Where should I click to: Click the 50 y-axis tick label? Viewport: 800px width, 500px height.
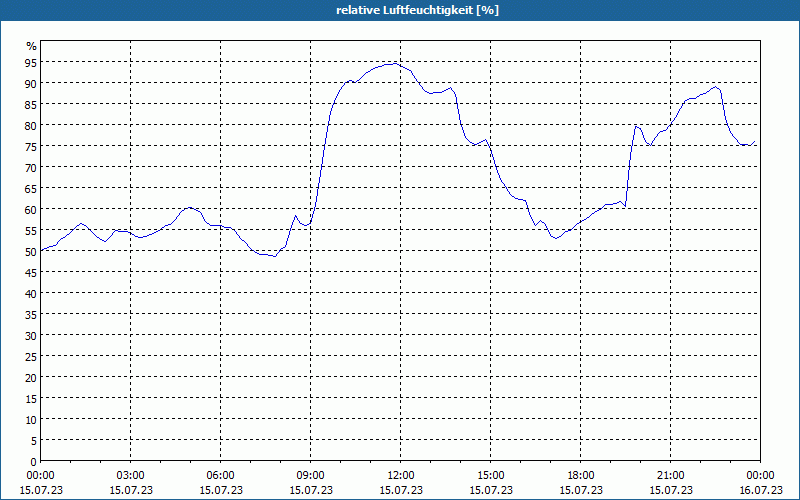(x=31, y=252)
